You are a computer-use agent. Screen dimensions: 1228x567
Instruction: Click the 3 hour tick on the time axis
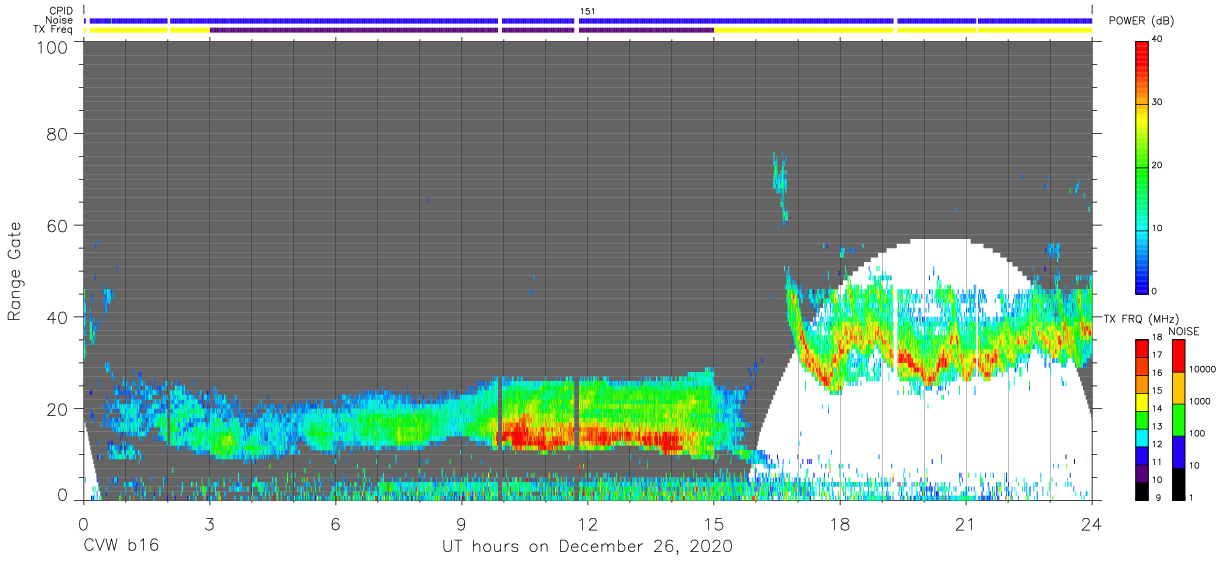click(x=209, y=524)
